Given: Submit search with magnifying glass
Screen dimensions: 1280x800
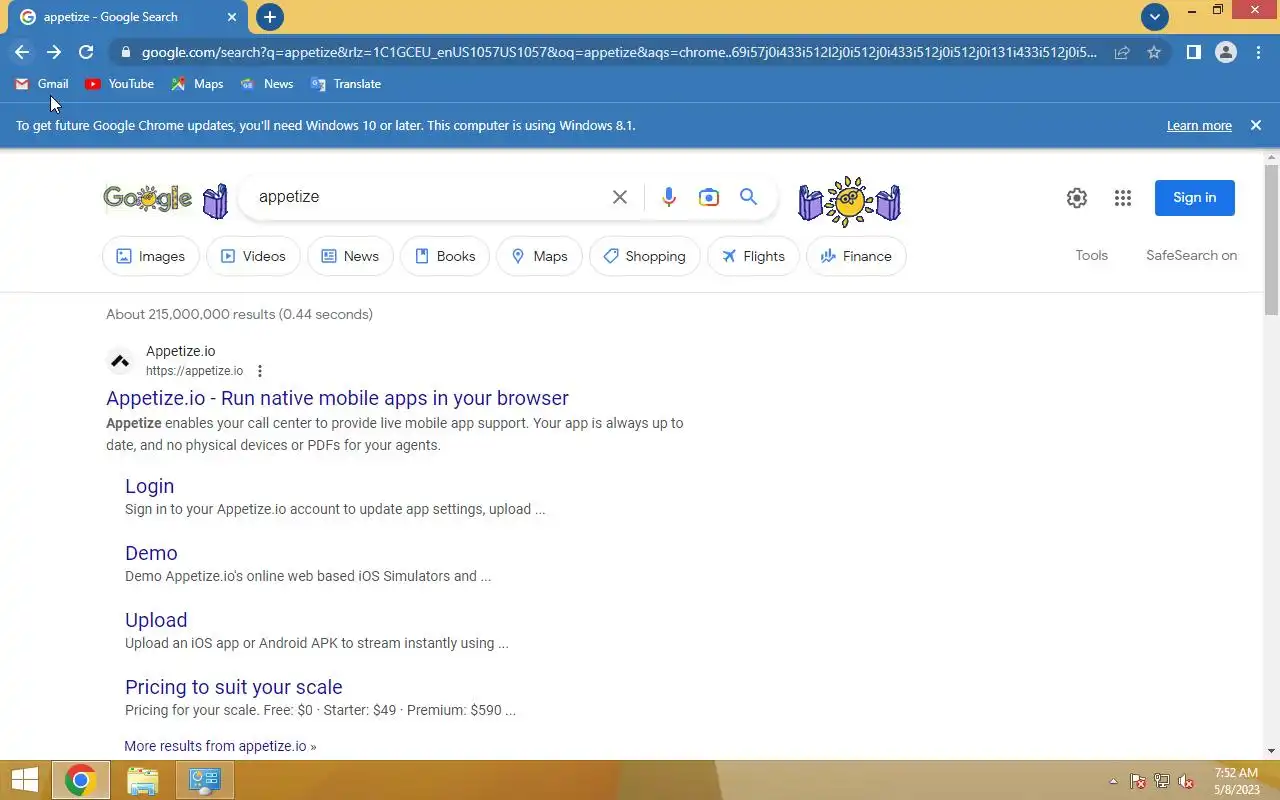Looking at the screenshot, I should (x=748, y=197).
